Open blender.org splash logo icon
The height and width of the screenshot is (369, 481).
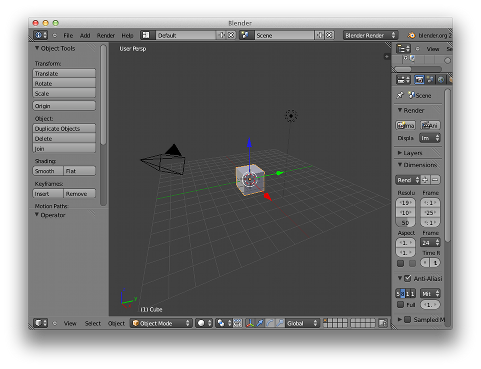pyautogui.click(x=412, y=35)
